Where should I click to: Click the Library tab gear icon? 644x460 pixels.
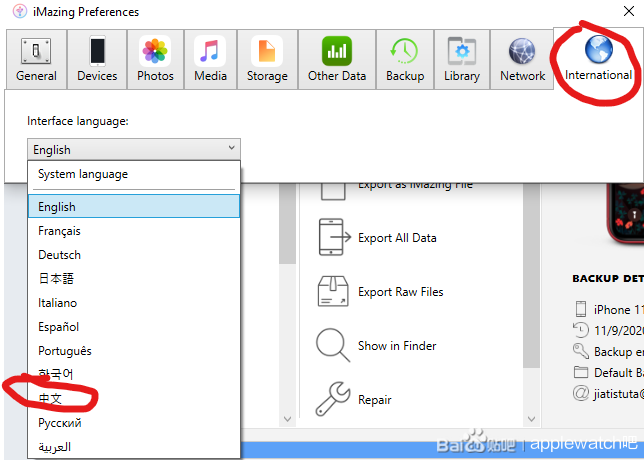pyautogui.click(x=462, y=51)
